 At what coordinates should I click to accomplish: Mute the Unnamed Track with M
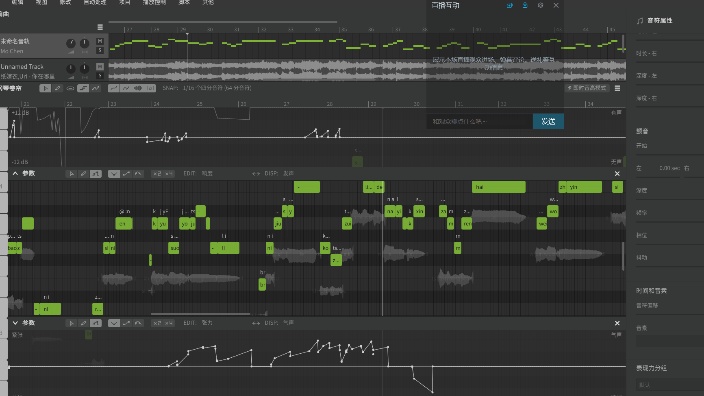[100, 66]
